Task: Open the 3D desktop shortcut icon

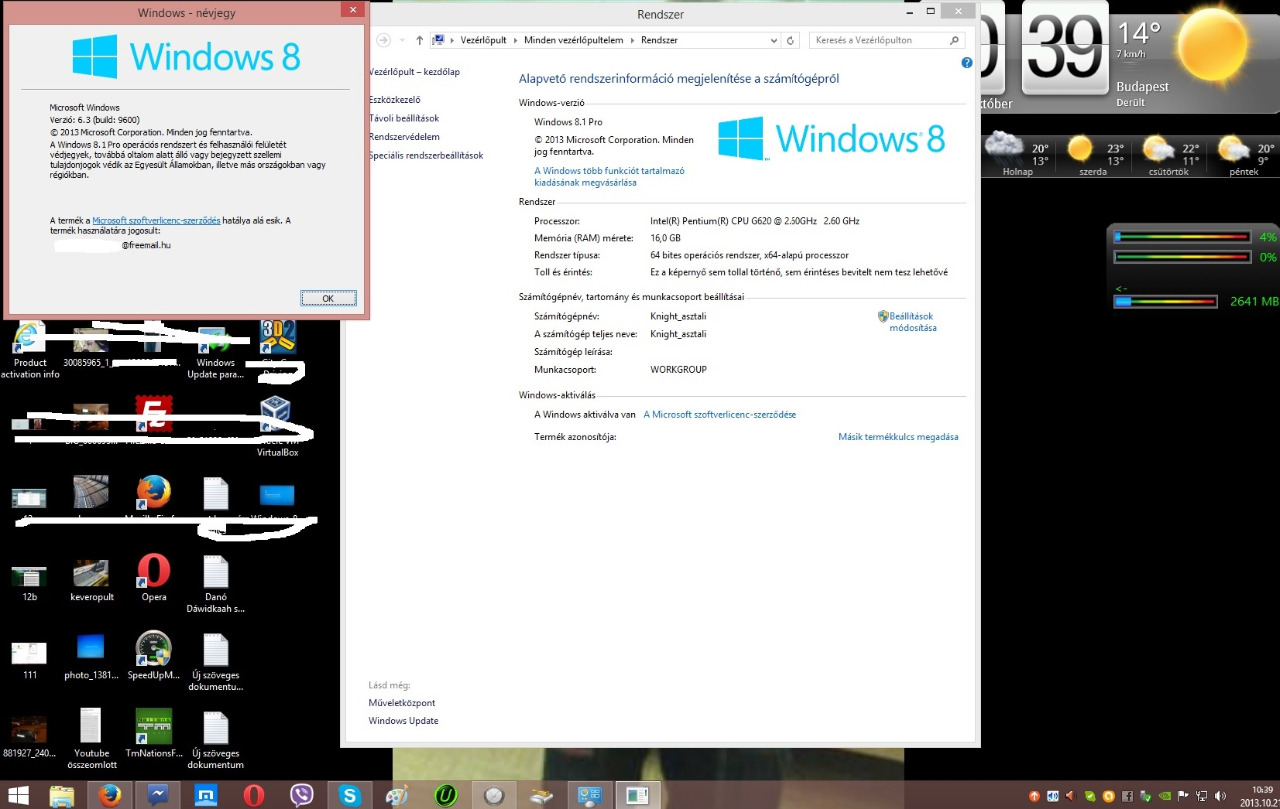Action: (277, 338)
